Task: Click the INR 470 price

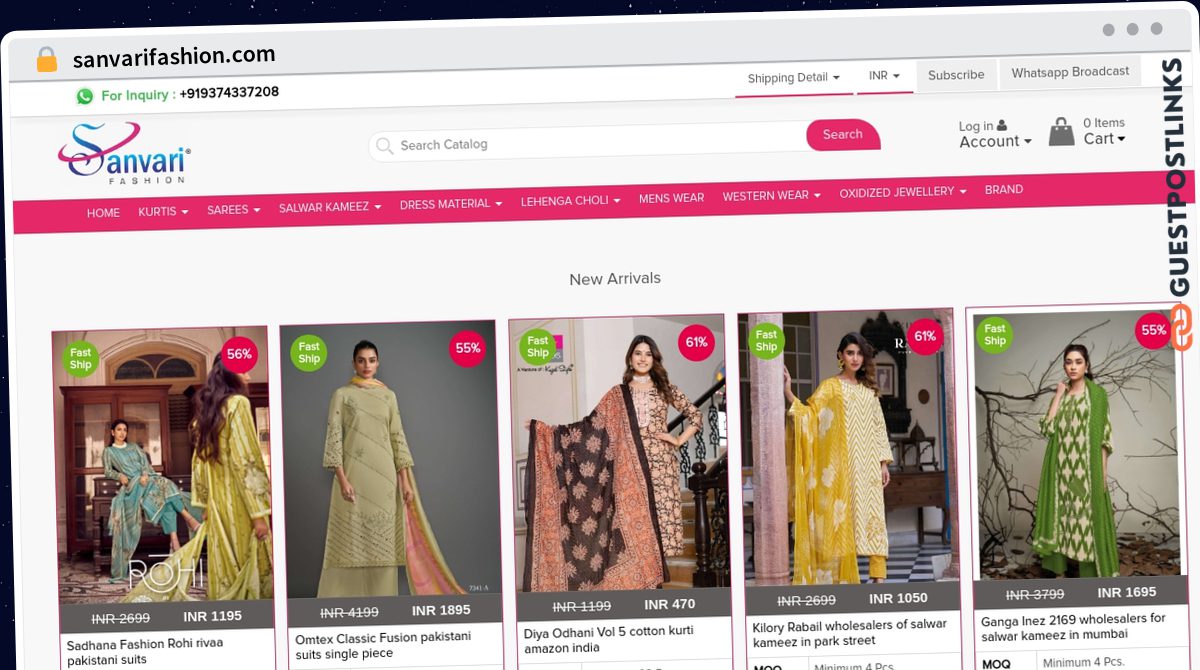Action: coord(670,605)
